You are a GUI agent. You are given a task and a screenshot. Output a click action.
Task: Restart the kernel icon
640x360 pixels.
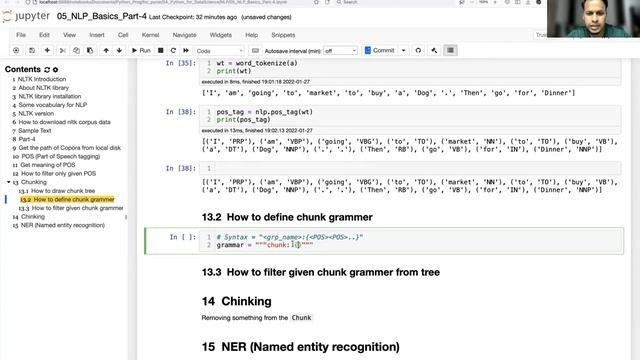(173, 51)
